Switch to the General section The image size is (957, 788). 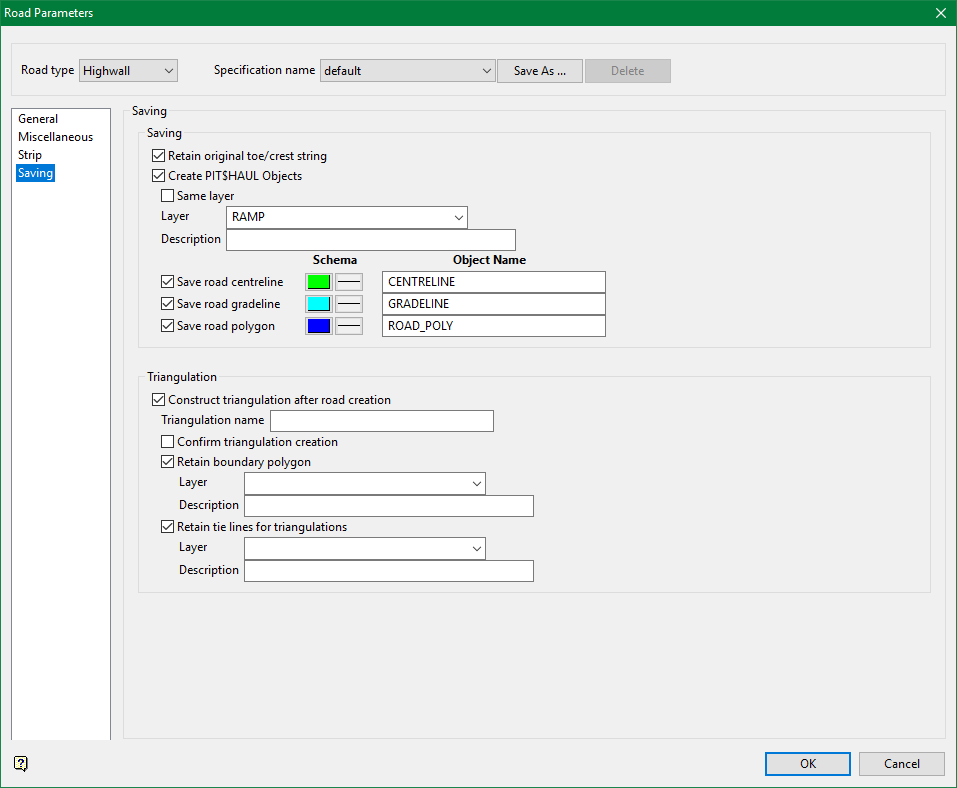click(38, 119)
